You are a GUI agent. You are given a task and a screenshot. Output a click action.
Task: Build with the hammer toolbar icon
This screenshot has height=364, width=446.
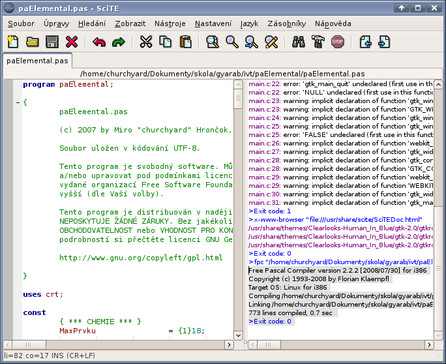point(318,42)
